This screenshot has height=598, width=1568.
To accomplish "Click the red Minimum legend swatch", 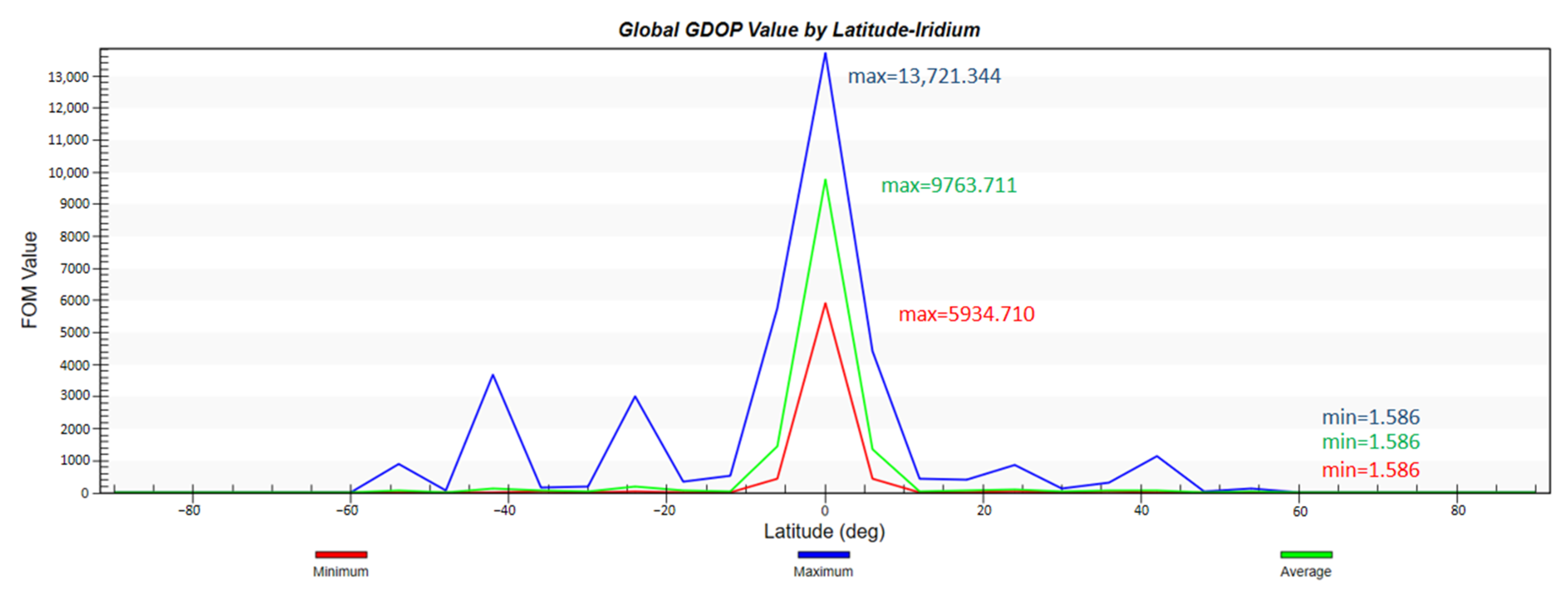I will point(341,554).
